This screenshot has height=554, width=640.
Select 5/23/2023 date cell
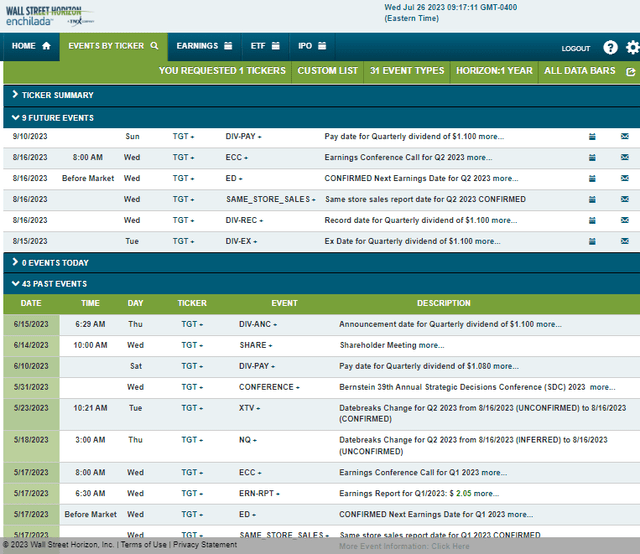(31, 414)
